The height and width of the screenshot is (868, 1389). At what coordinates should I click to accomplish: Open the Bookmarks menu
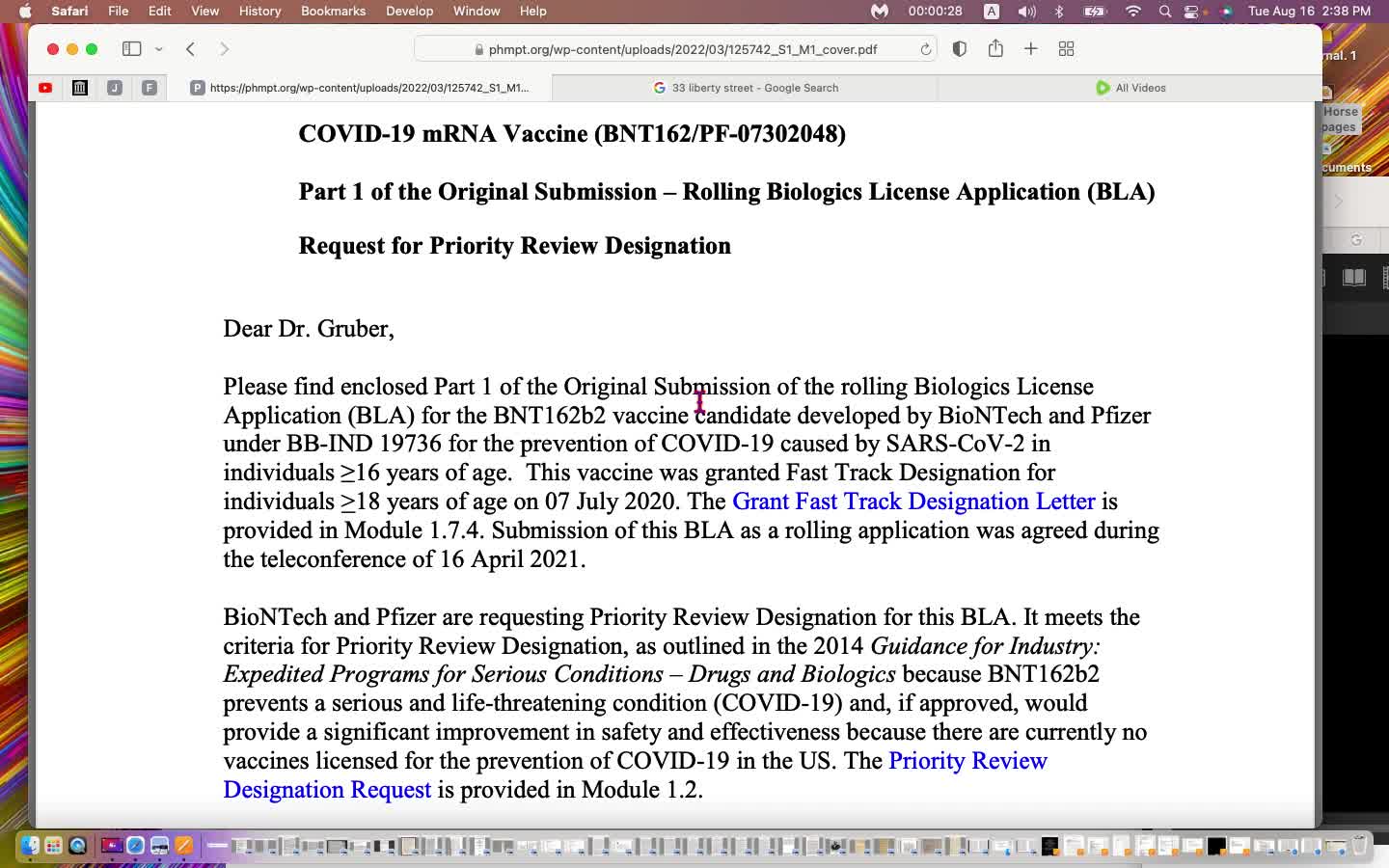(x=333, y=11)
